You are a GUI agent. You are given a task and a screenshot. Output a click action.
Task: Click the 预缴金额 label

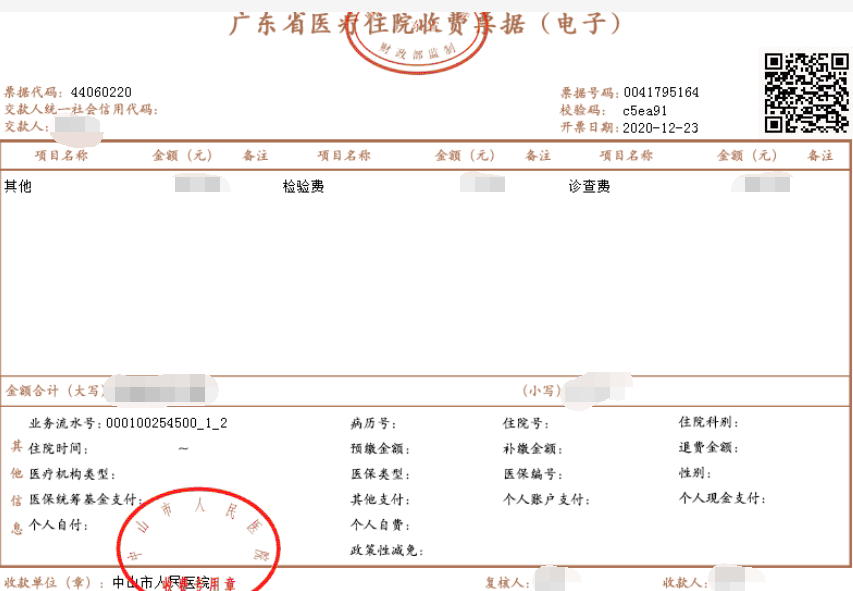(380, 449)
